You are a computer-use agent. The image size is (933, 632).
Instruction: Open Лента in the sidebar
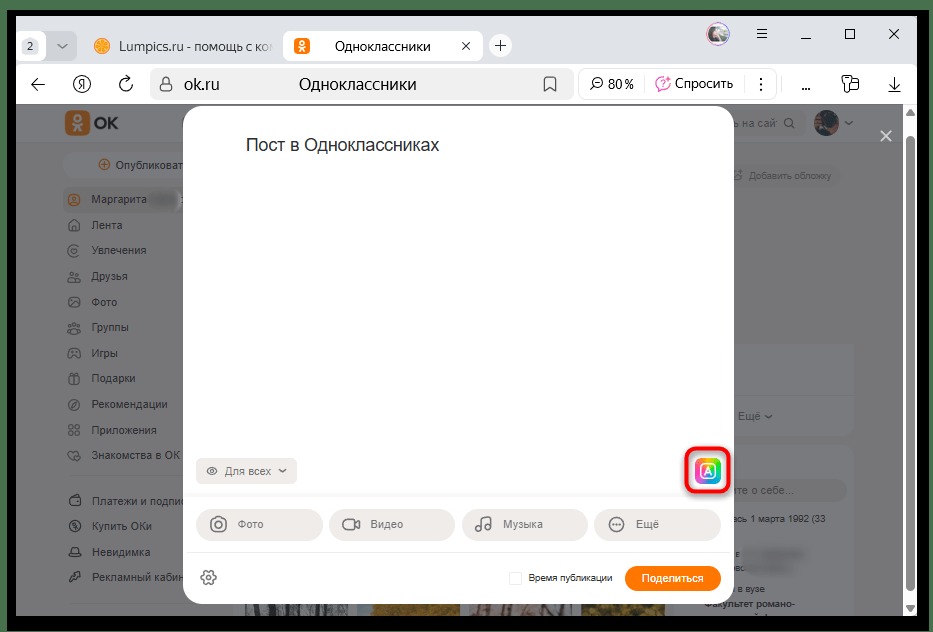(x=107, y=225)
